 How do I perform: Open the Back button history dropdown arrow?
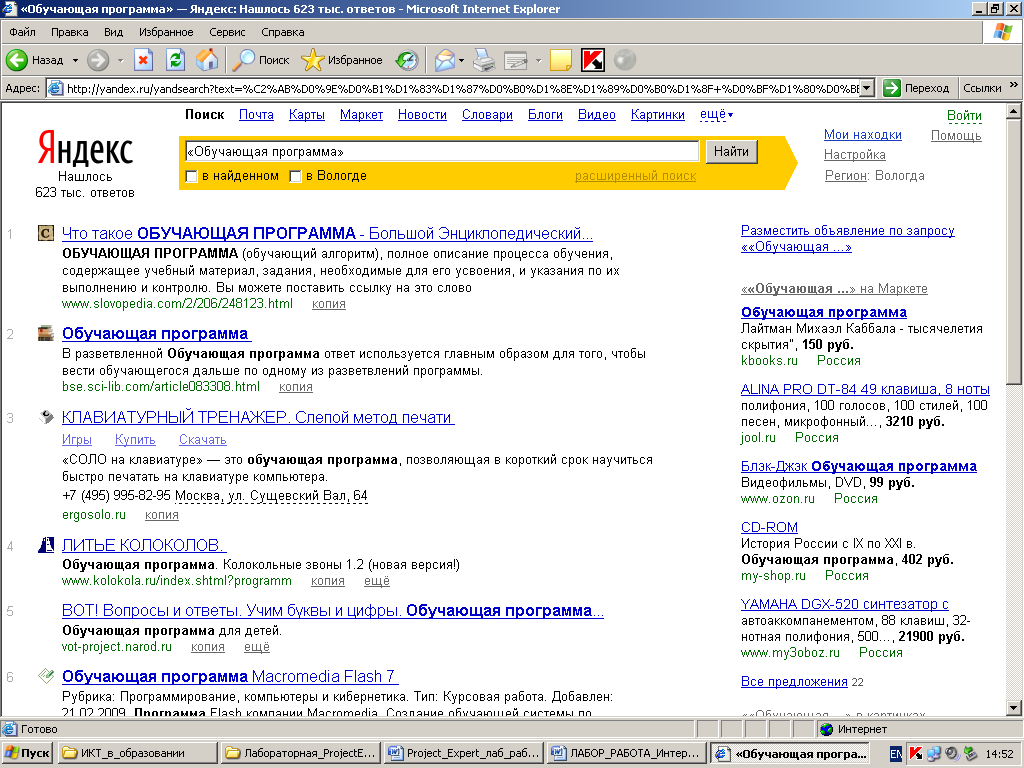(75, 61)
